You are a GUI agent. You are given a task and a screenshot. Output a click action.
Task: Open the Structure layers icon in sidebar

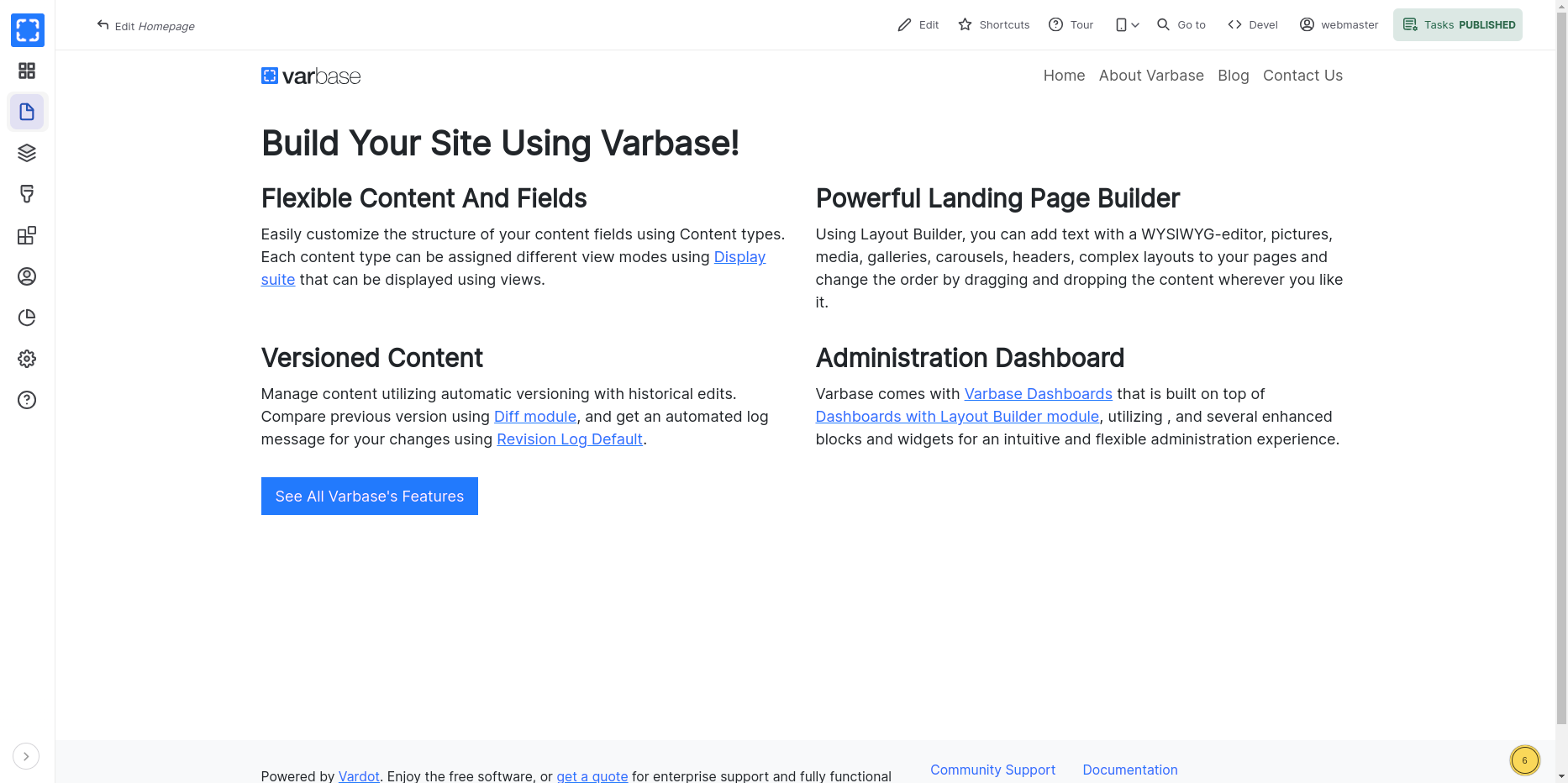click(27, 153)
